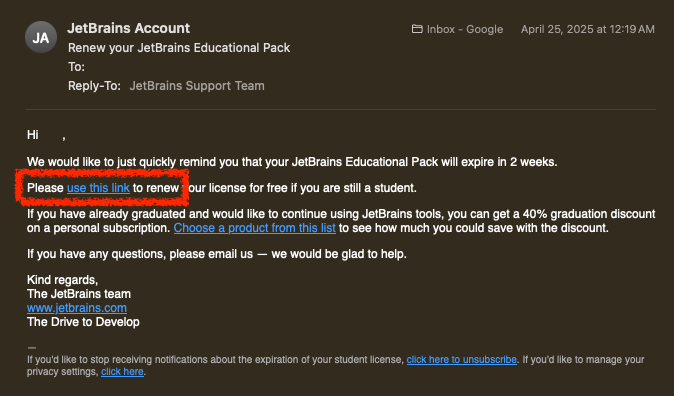Open the 'use this link' renewal link
The image size is (674, 396).
click(98, 188)
